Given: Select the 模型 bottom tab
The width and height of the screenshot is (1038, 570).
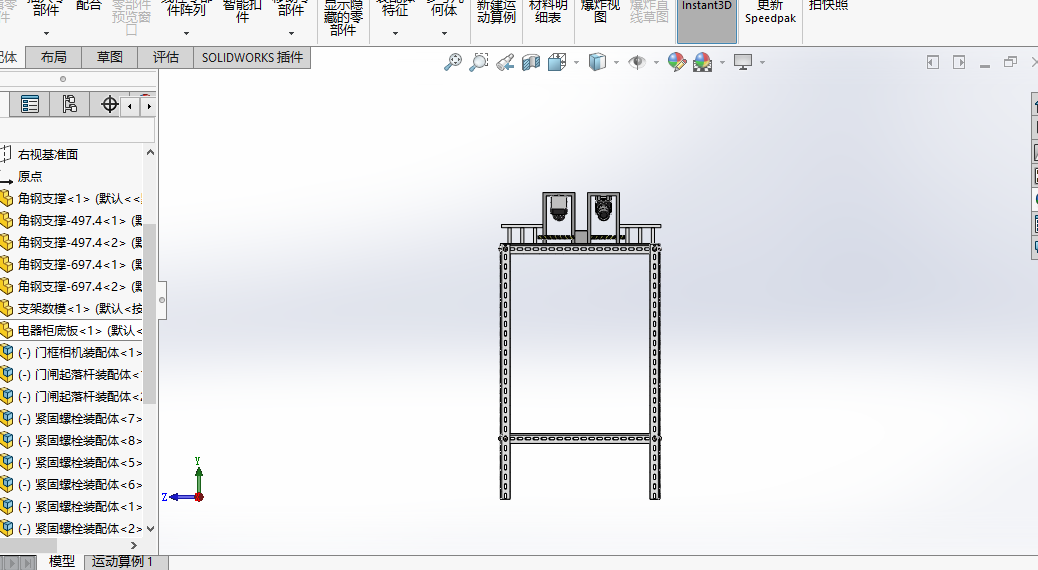Looking at the screenshot, I should click(62, 561).
